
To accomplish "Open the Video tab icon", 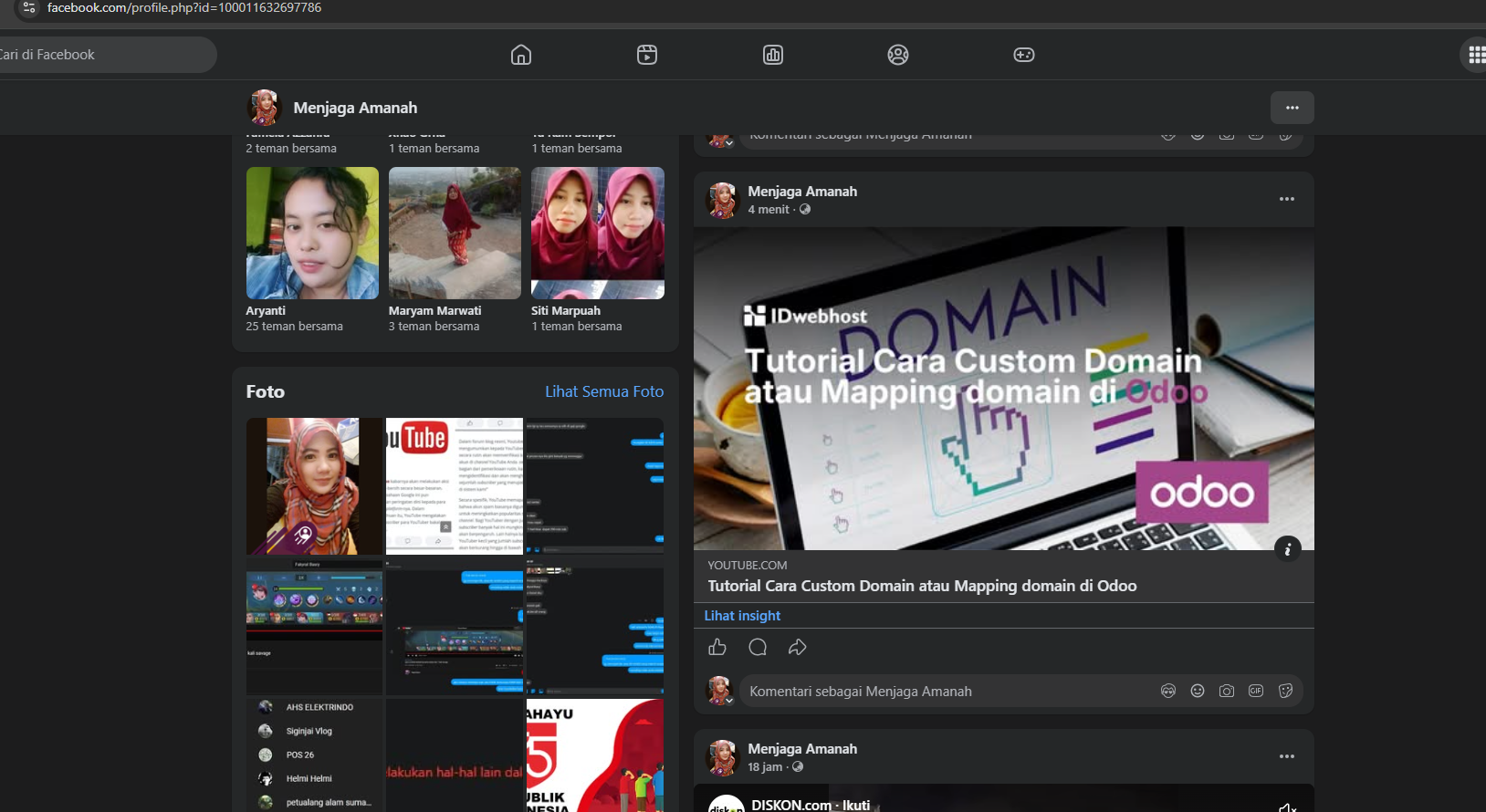I will [x=647, y=55].
